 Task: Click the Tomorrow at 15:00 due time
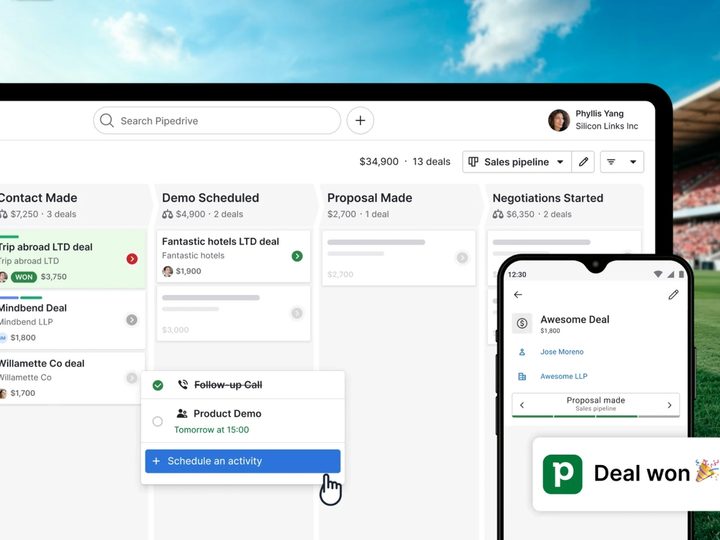pos(212,430)
